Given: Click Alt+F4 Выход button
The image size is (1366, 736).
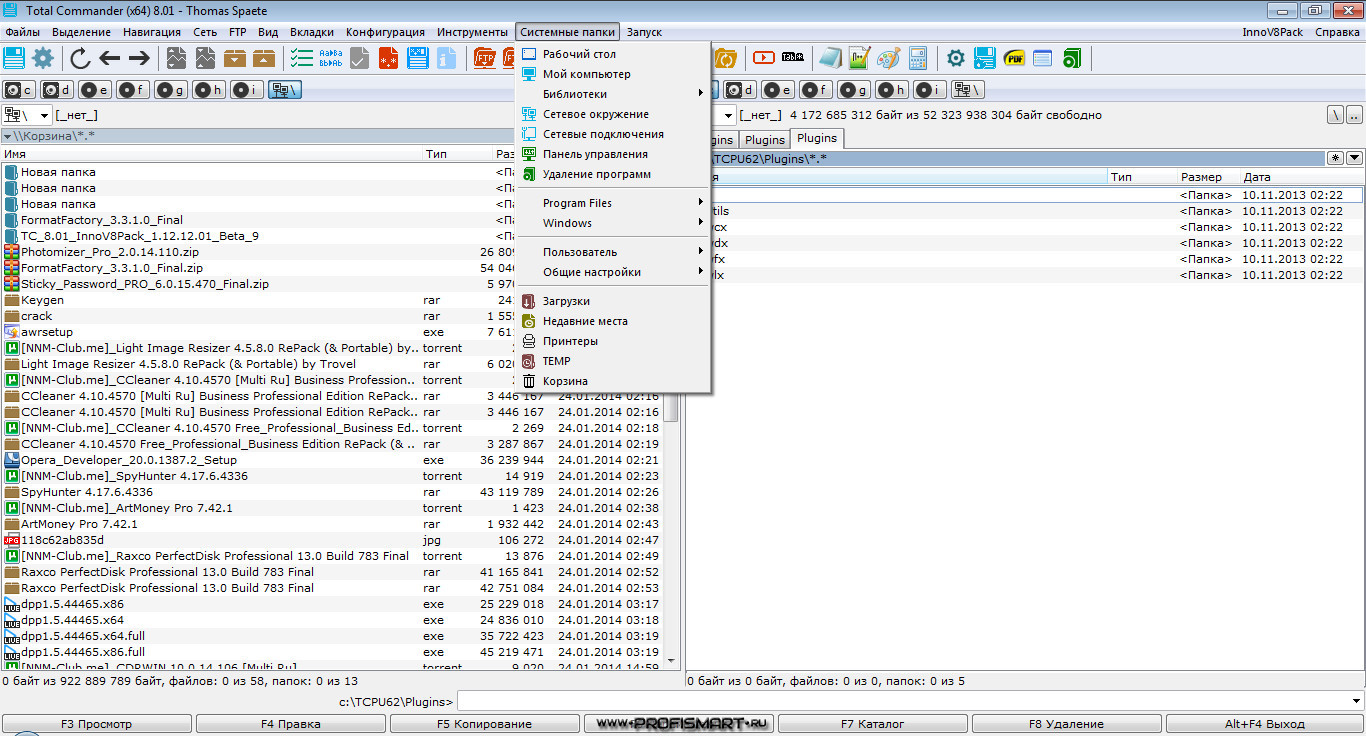Looking at the screenshot, I should (1264, 724).
